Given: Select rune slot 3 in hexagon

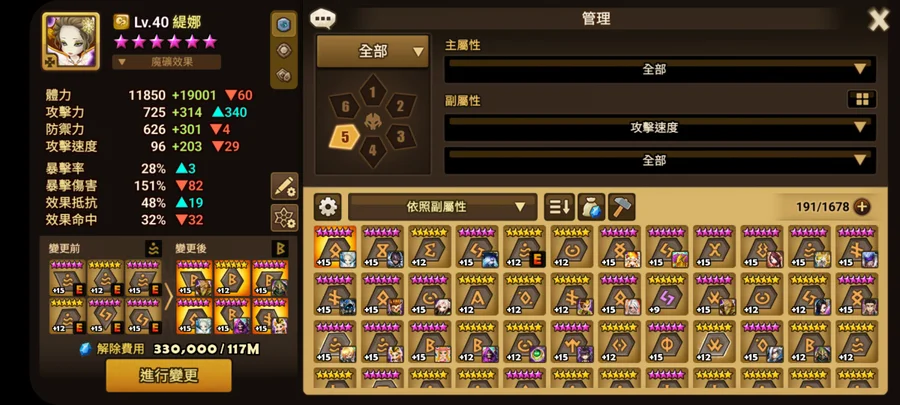Looking at the screenshot, I should pyautogui.click(x=401, y=137).
